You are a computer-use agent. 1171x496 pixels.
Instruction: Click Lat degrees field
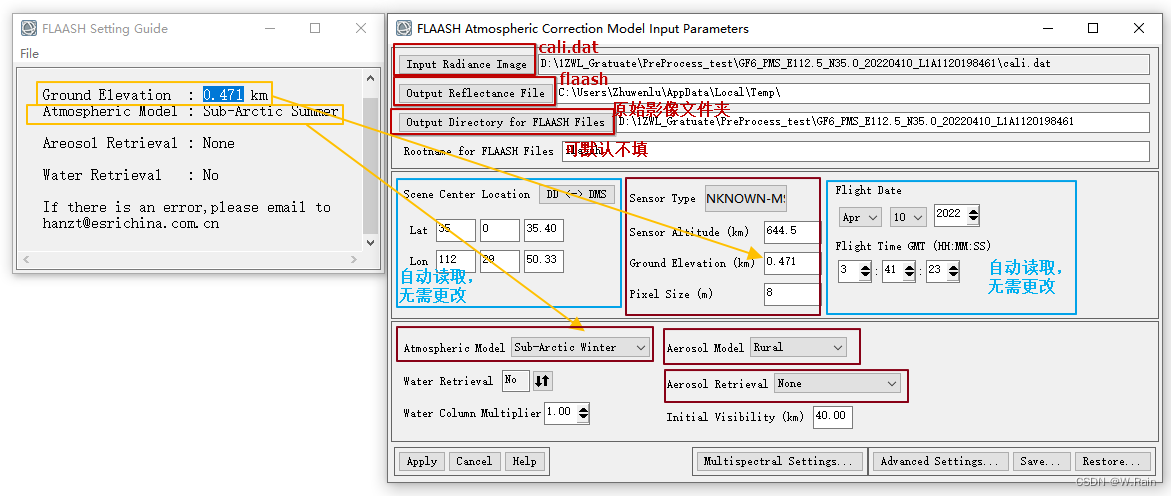[456, 230]
